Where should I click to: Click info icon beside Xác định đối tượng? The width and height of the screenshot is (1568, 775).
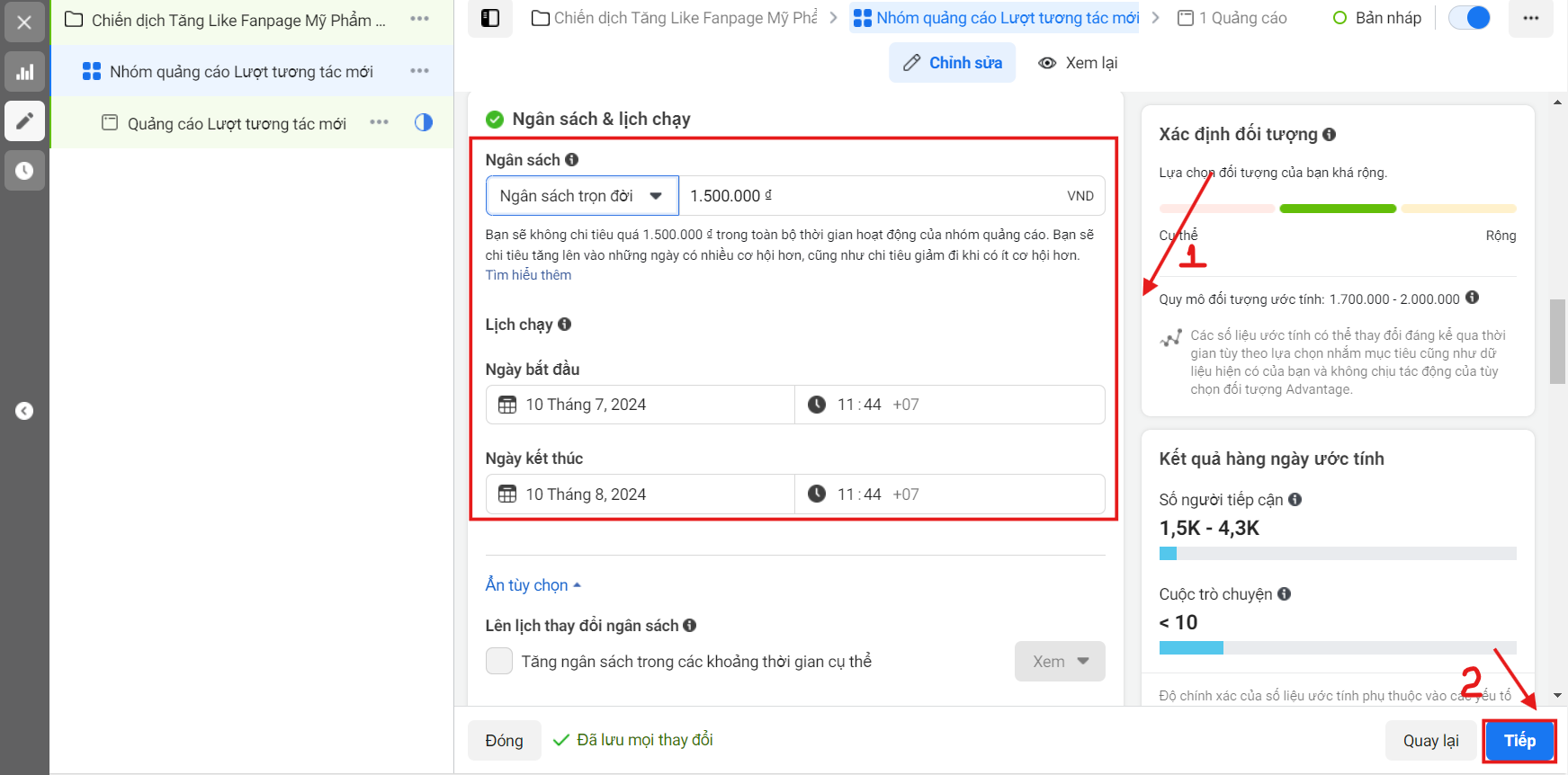pyautogui.click(x=1330, y=134)
